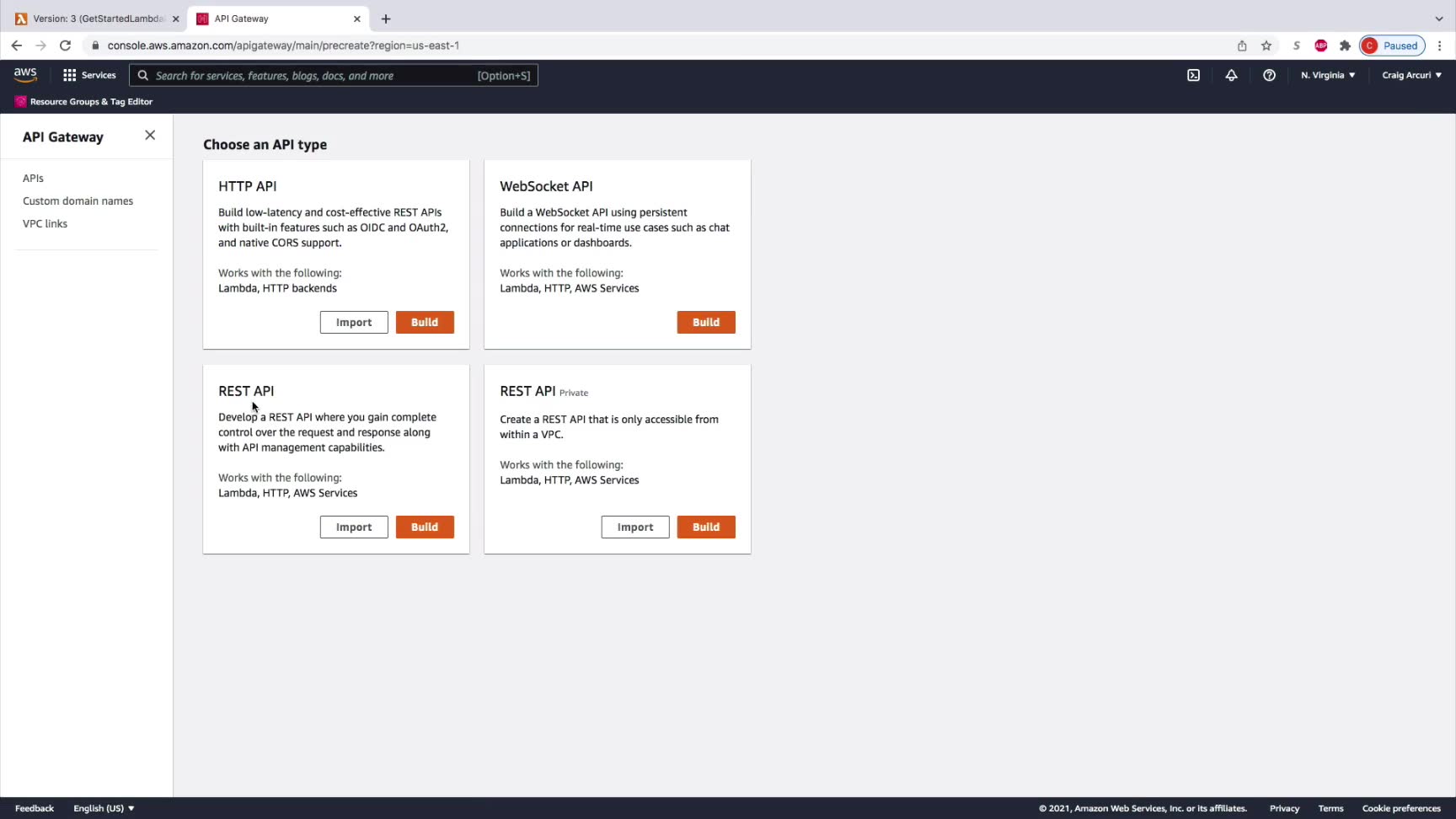Viewport: 1456px width, 819px height.
Task: Open the Paused profile button
Action: (x=1392, y=45)
